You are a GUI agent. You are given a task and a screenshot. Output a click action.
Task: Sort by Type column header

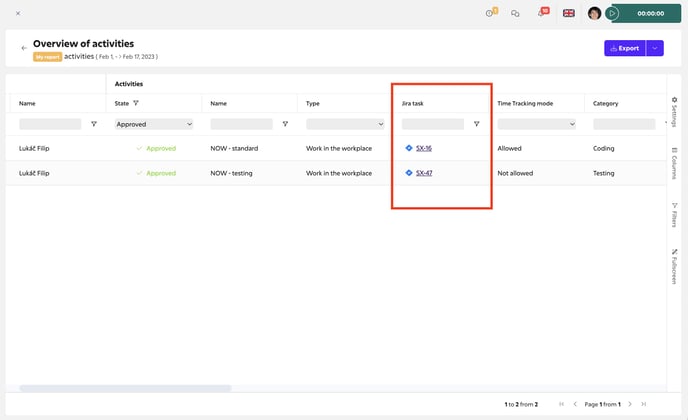tap(313, 104)
